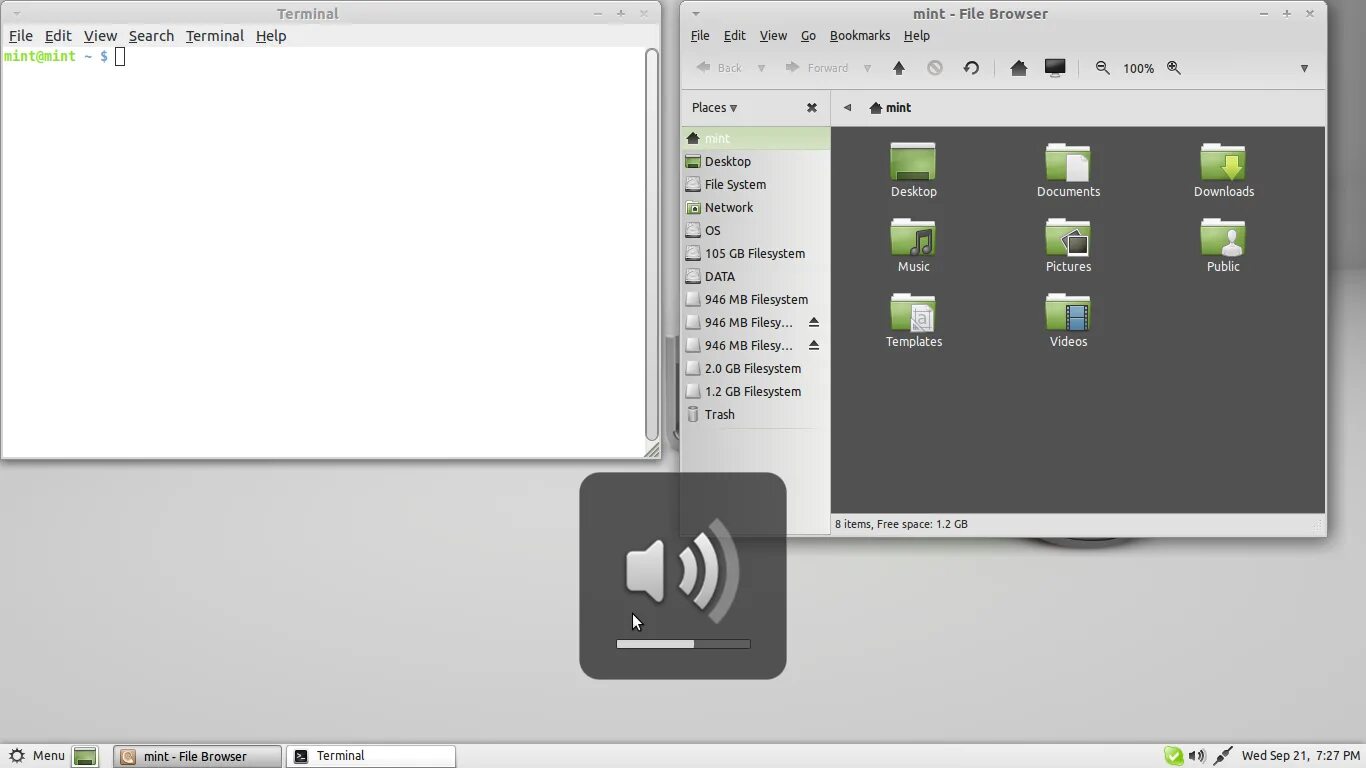
Task: Expand the Back history dropdown arrow
Action: pos(761,68)
